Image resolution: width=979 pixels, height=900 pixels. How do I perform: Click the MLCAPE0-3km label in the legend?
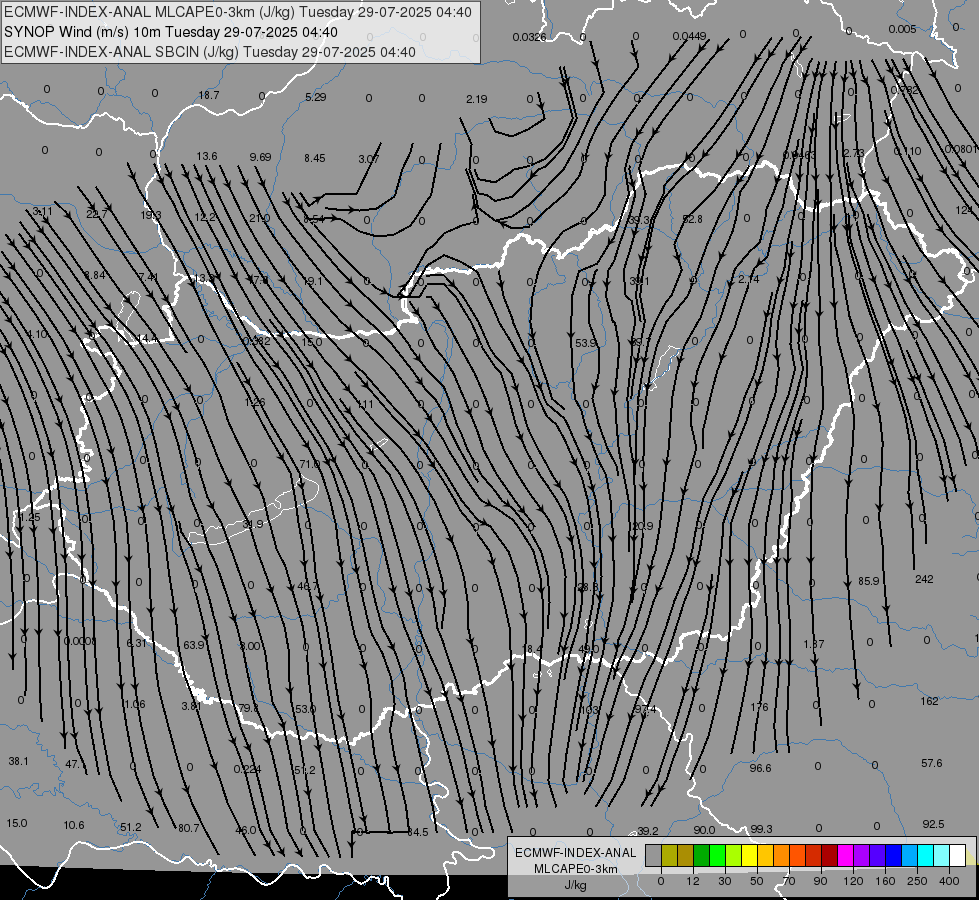point(575,869)
